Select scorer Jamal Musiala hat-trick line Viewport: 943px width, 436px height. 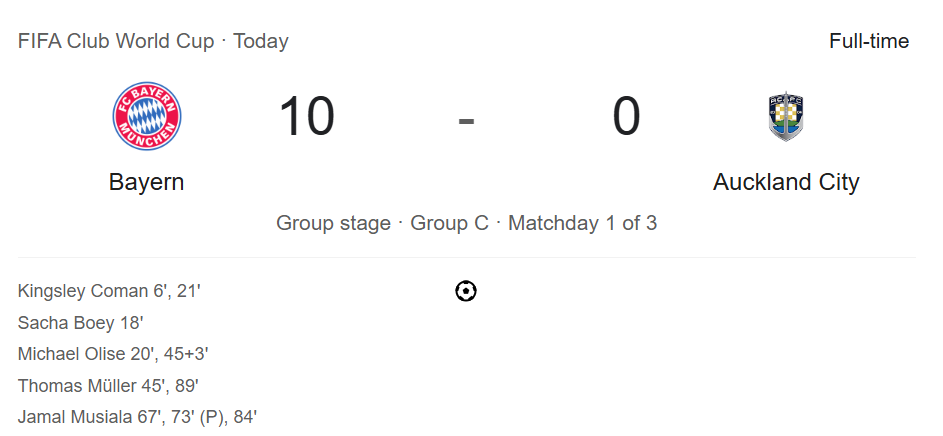tap(137, 417)
